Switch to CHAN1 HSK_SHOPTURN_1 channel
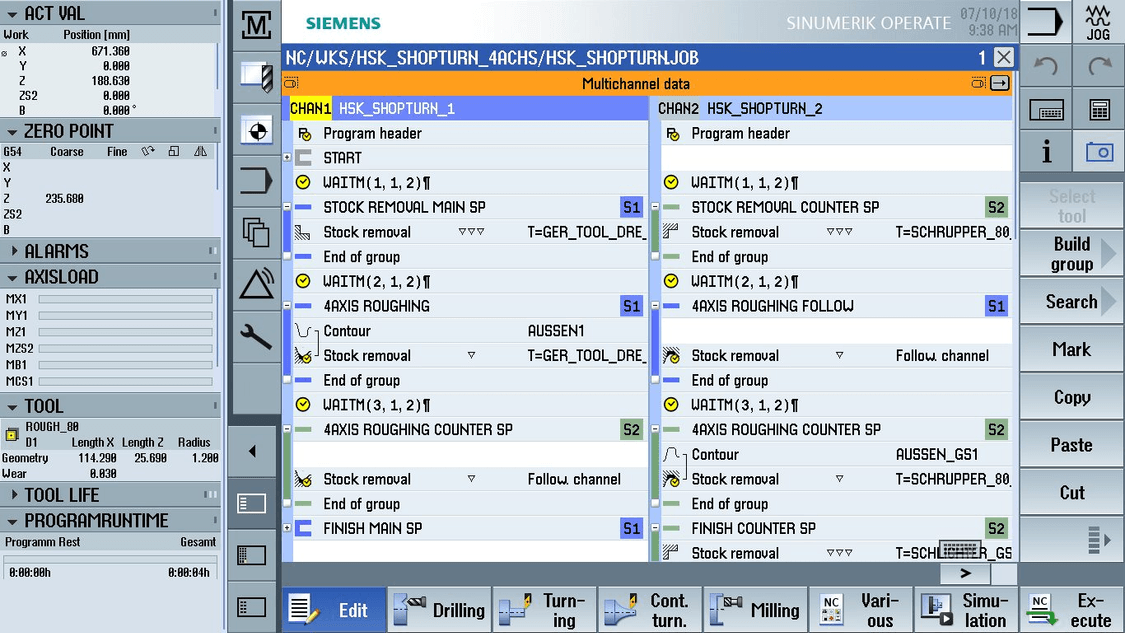Viewport: 1125px width, 633px height. 469,108
